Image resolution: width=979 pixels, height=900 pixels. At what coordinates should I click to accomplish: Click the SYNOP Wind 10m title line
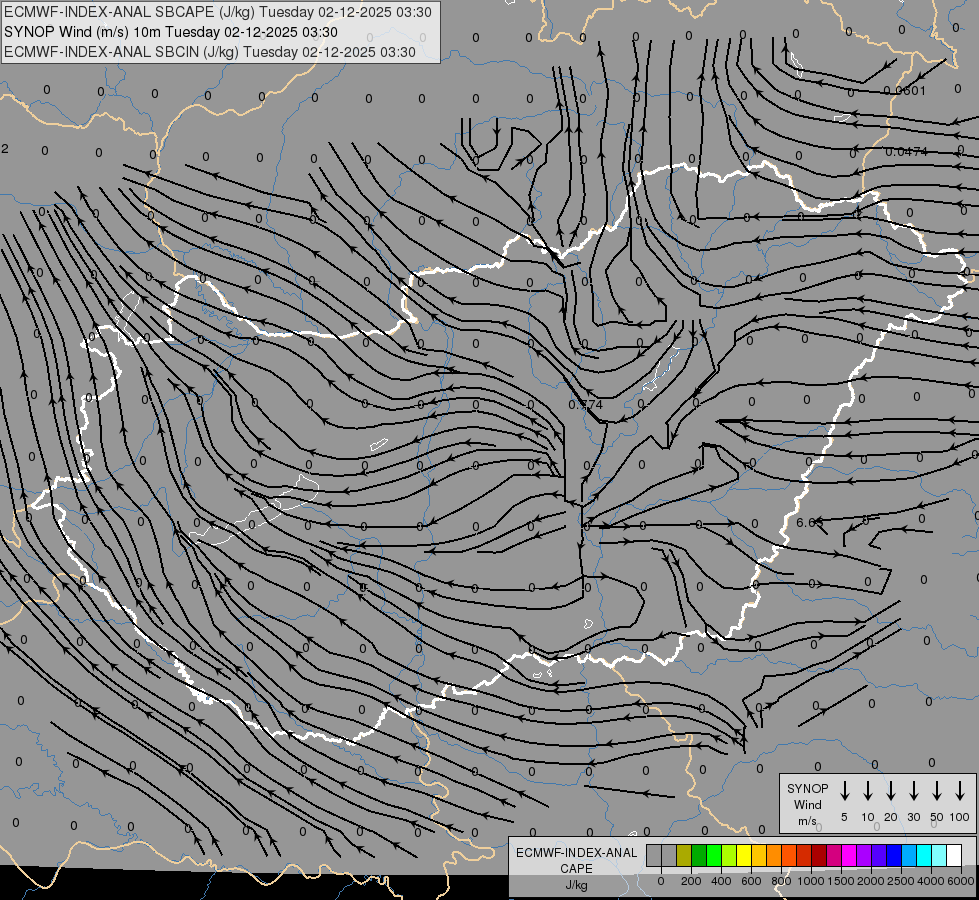pyautogui.click(x=170, y=32)
